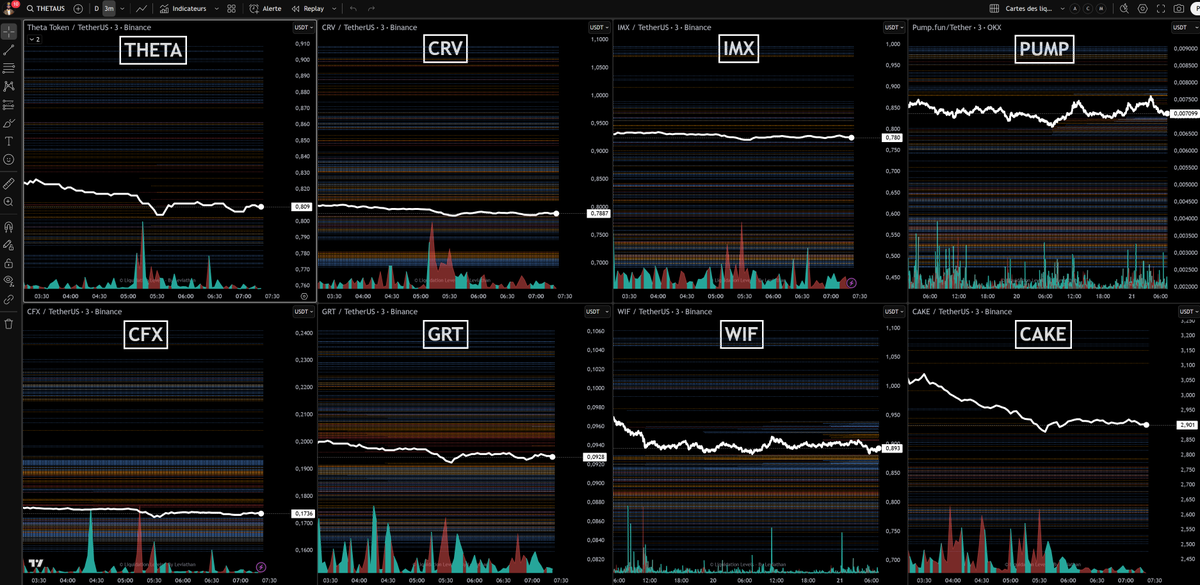Open the chart patterns tool
This screenshot has height=585, width=1200.
8,86
